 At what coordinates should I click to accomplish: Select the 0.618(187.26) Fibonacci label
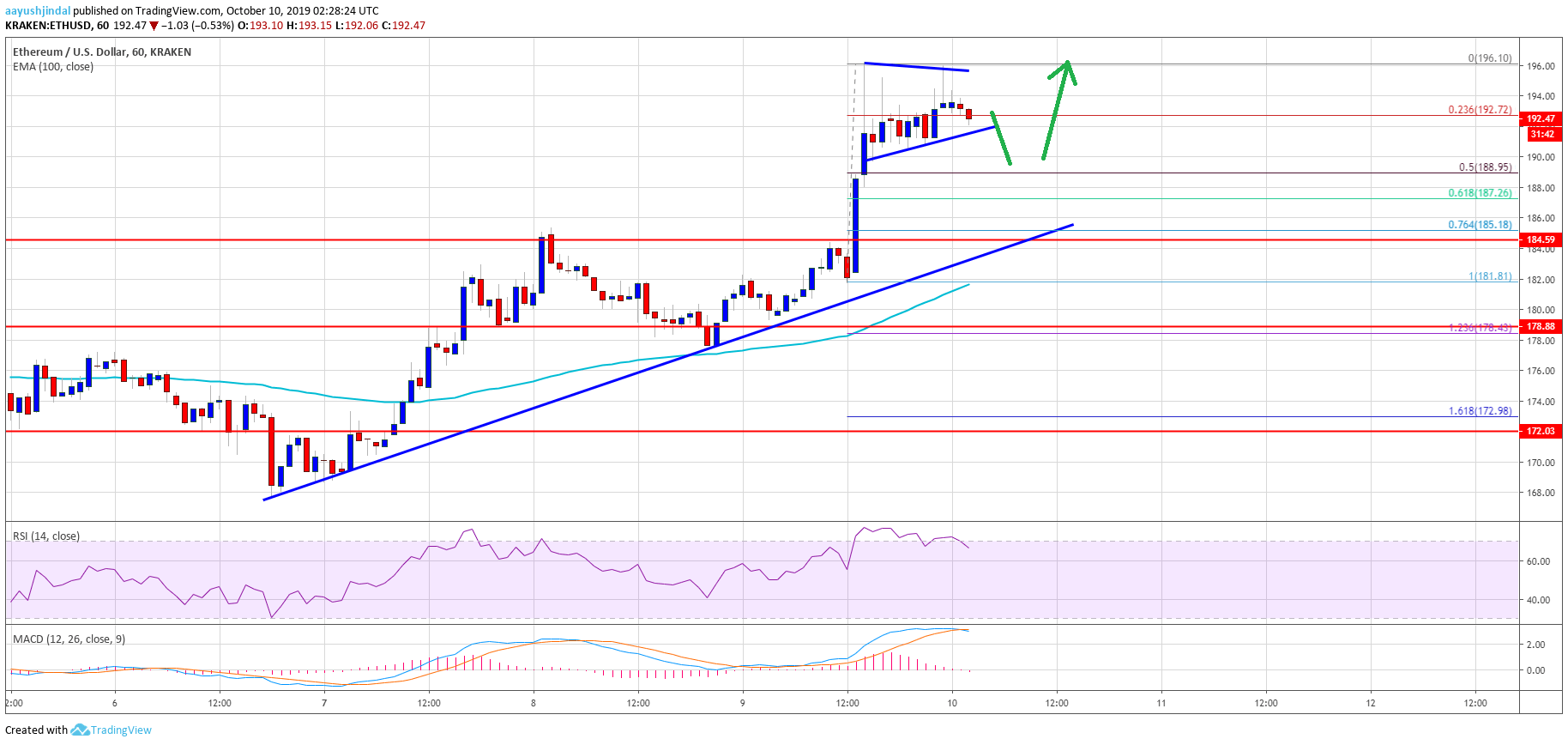[x=1481, y=193]
